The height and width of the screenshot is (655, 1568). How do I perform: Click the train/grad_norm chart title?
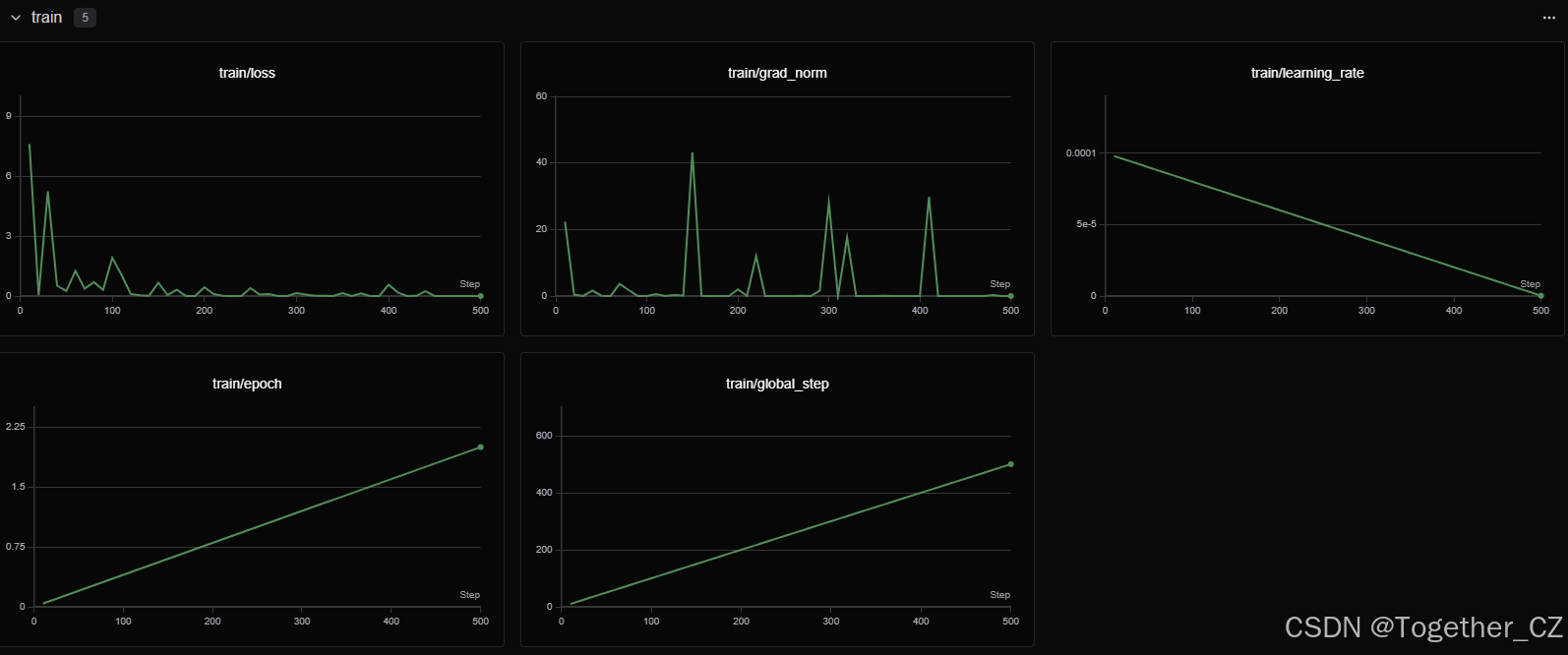(x=777, y=73)
